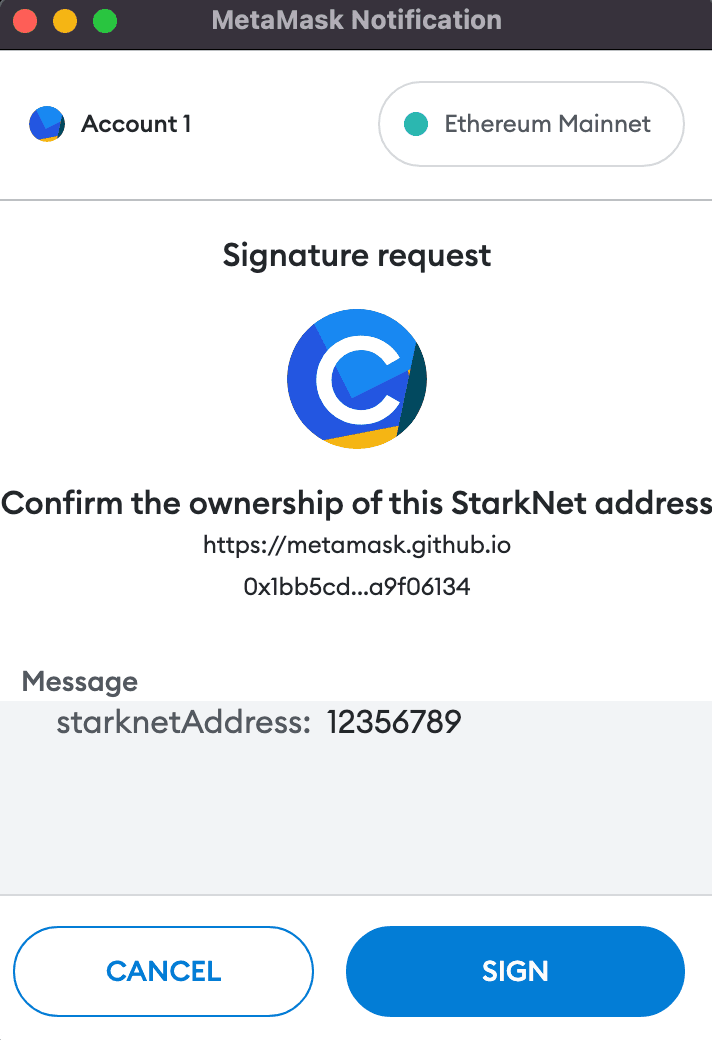The height and width of the screenshot is (1040, 712).
Task: Minimize using the yellow traffic light
Action: coord(64,19)
